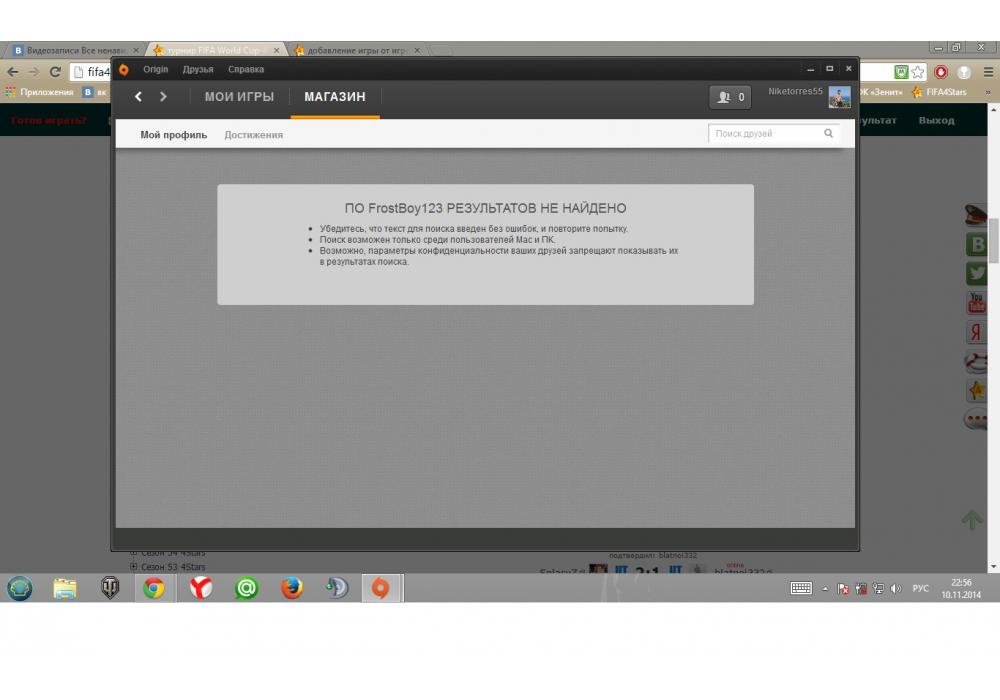Click the Поиск друзей search field
This screenshot has height=700, width=1000.
click(x=765, y=134)
